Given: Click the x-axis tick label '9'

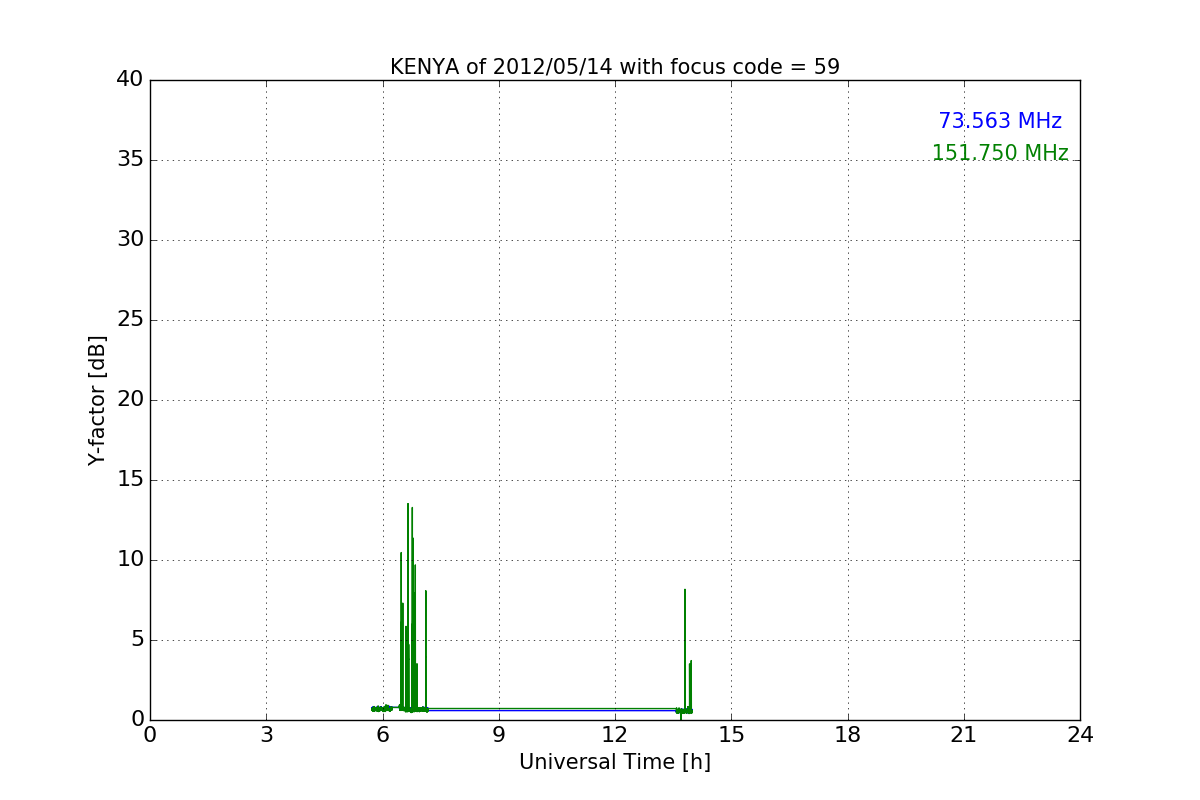Looking at the screenshot, I should pyautogui.click(x=499, y=735).
